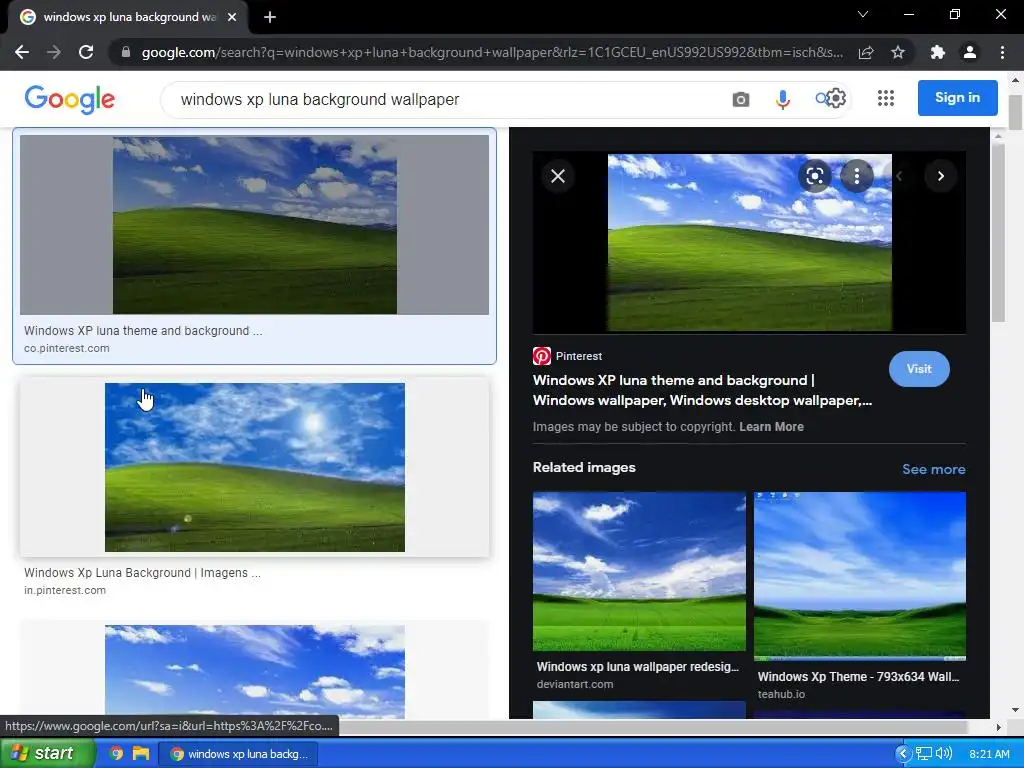Click the magnifier search button
Viewport: 1024px width, 768px height.
point(821,99)
